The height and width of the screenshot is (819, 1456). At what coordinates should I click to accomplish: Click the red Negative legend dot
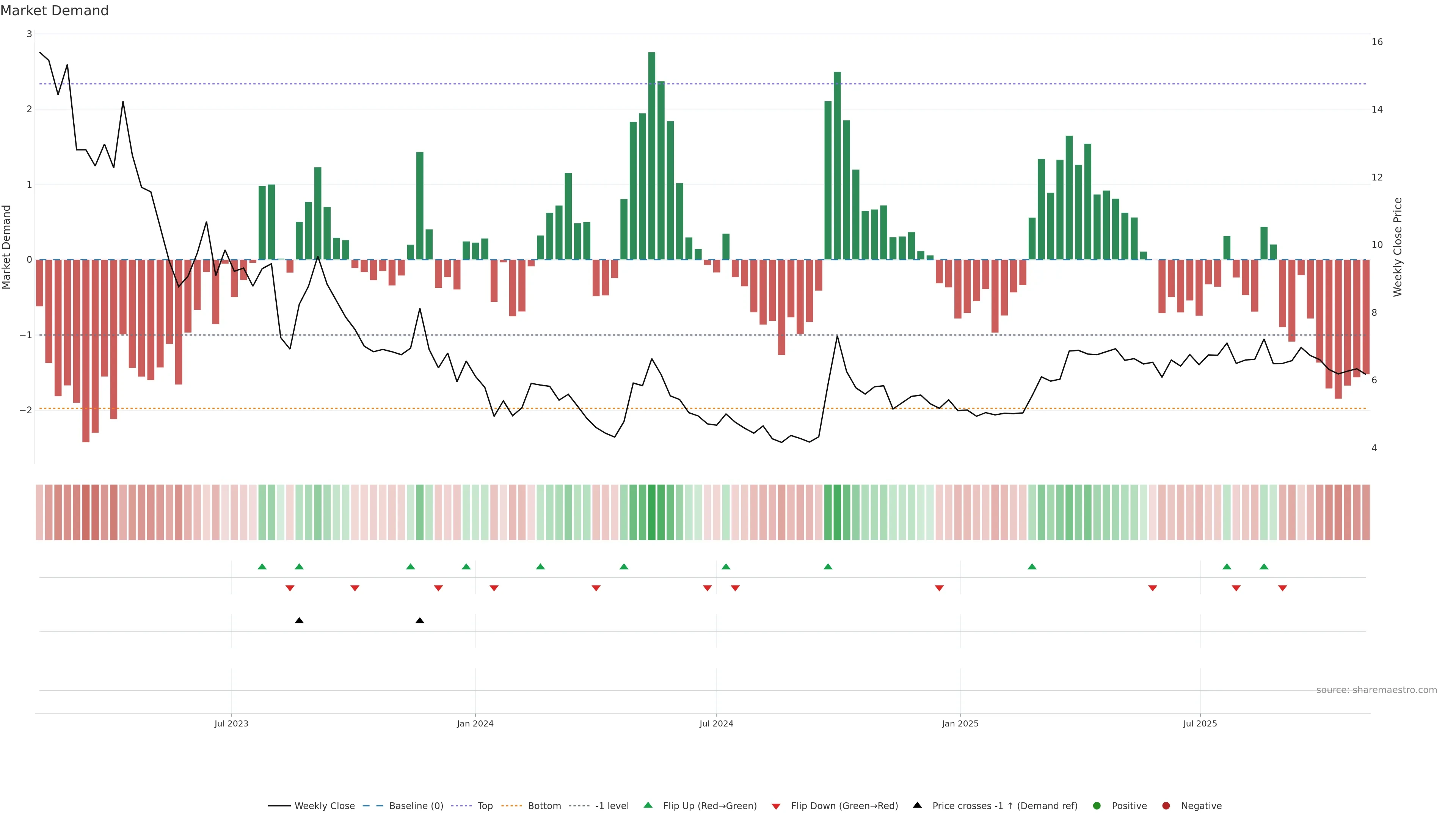1166,806
